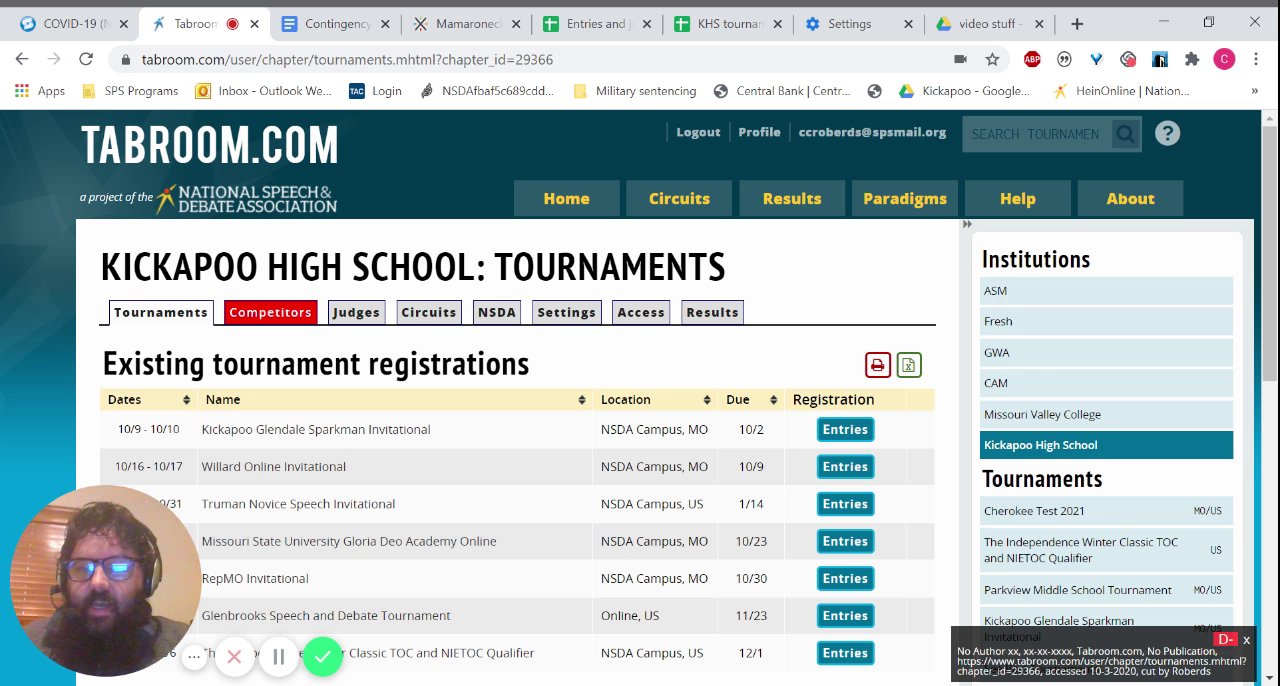Select the Tournaments tab

160,313
